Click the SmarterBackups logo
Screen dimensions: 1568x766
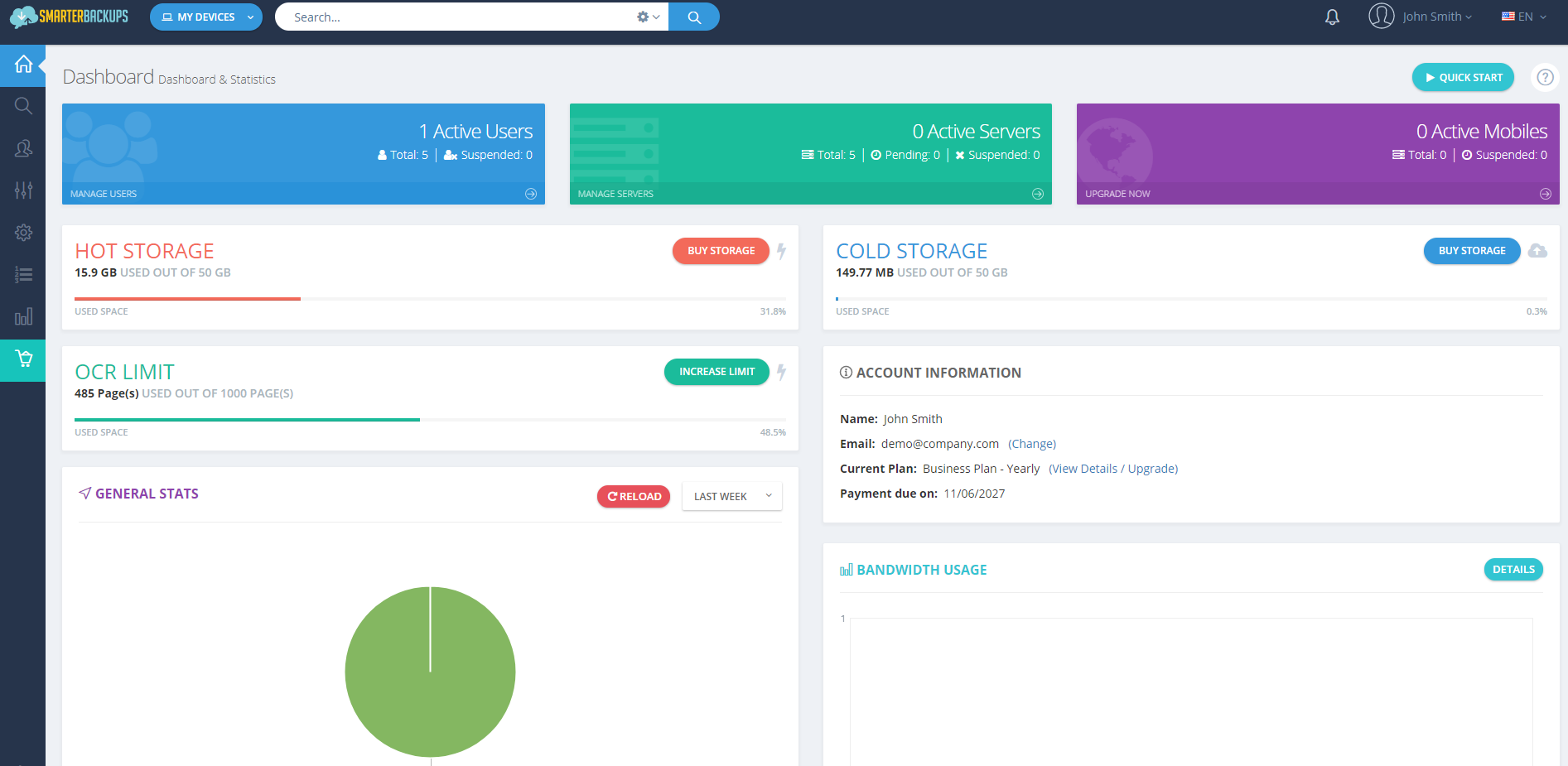click(69, 17)
